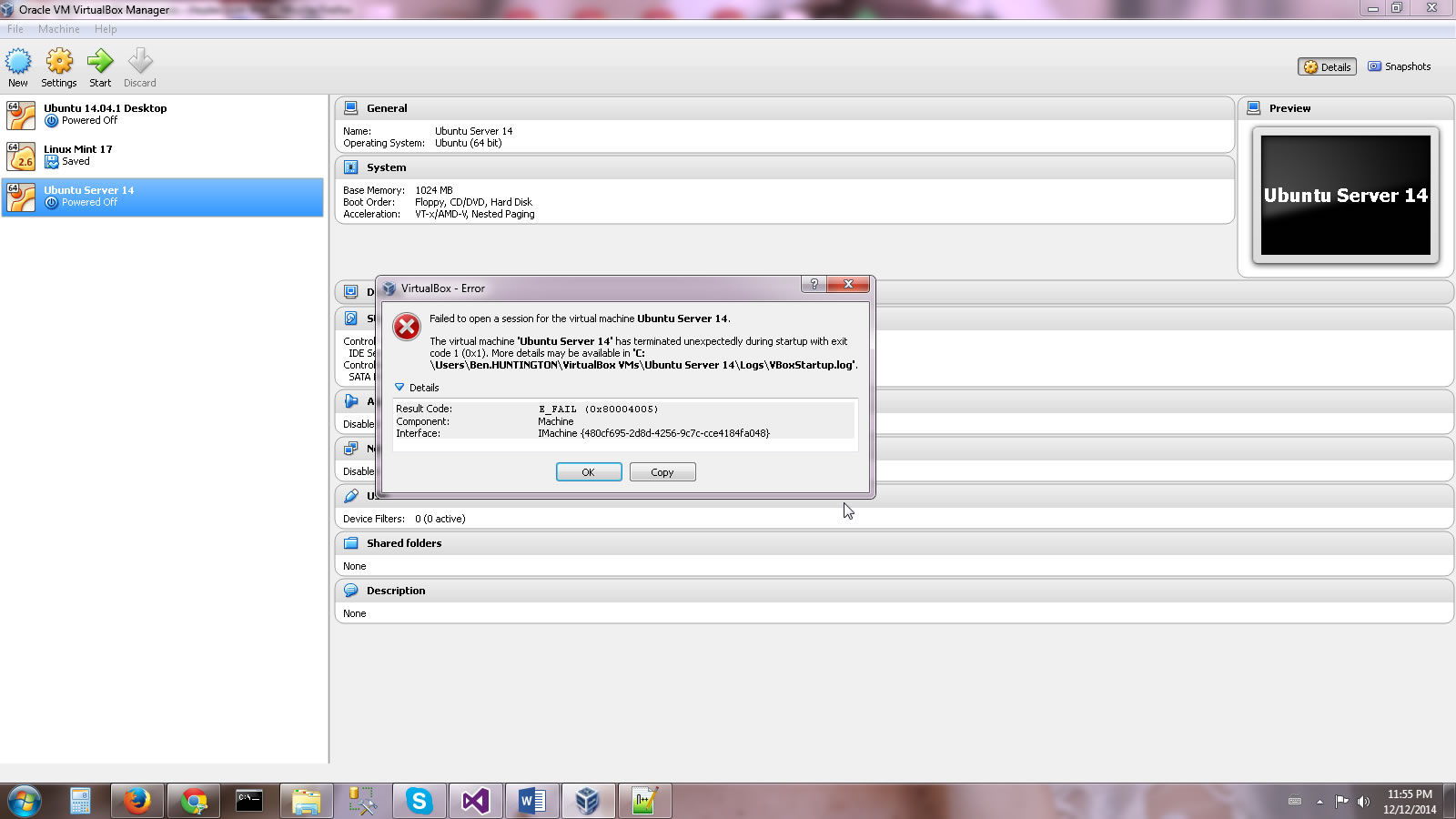The height and width of the screenshot is (819, 1456).
Task: Click the Preview panel header label
Action: (1290, 108)
